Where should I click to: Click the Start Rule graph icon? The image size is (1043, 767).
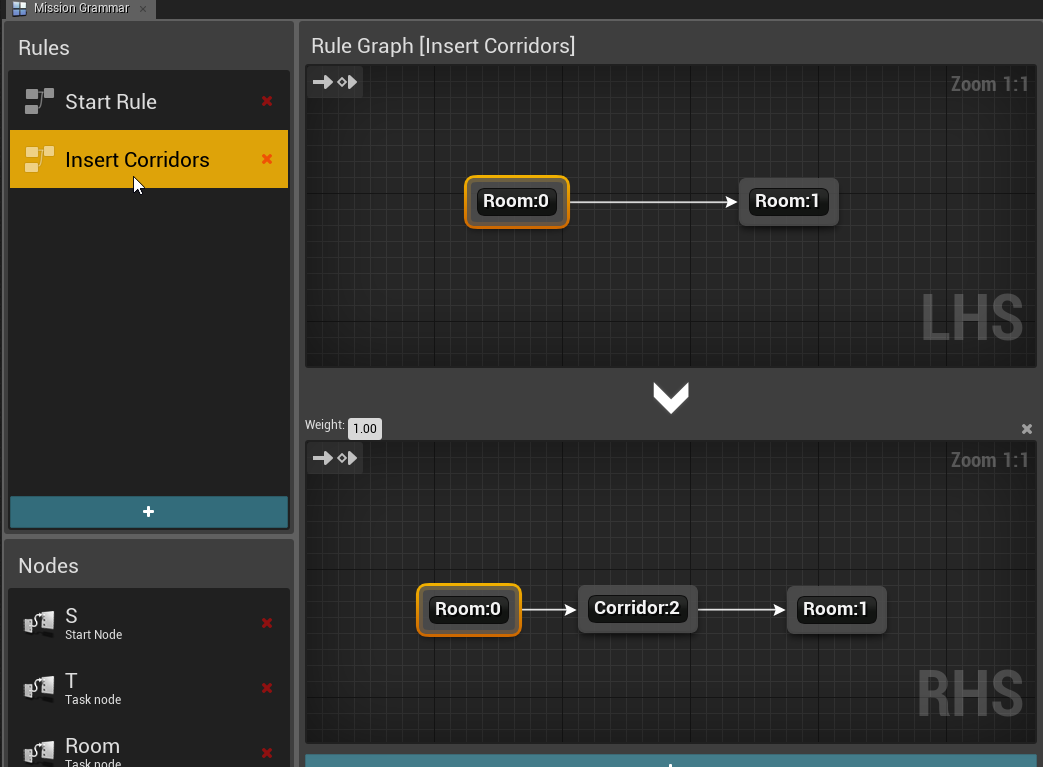tap(38, 100)
